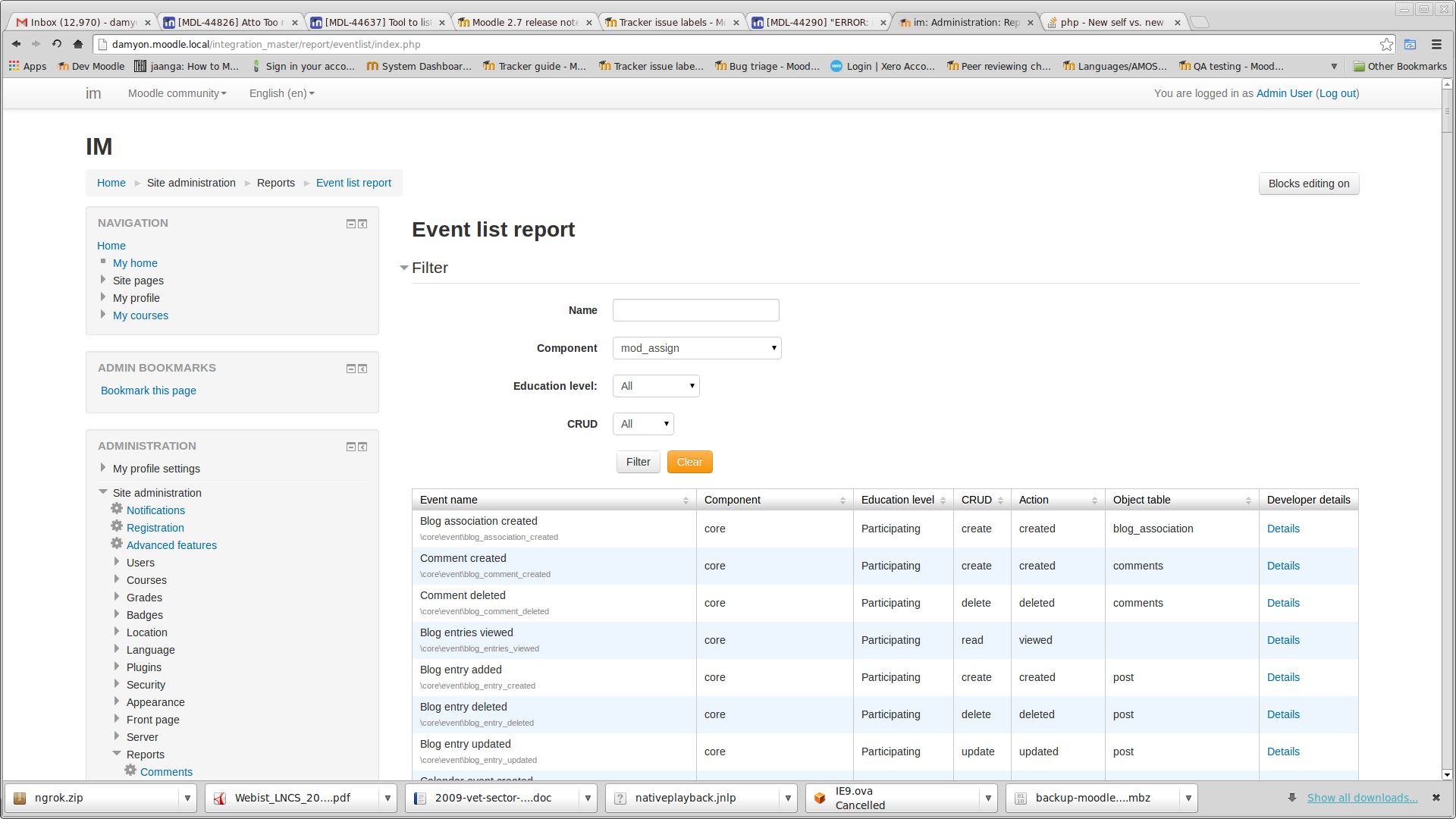Viewport: 1456px width, 819px height.
Task: Open English (en) language menu
Action: (x=282, y=93)
